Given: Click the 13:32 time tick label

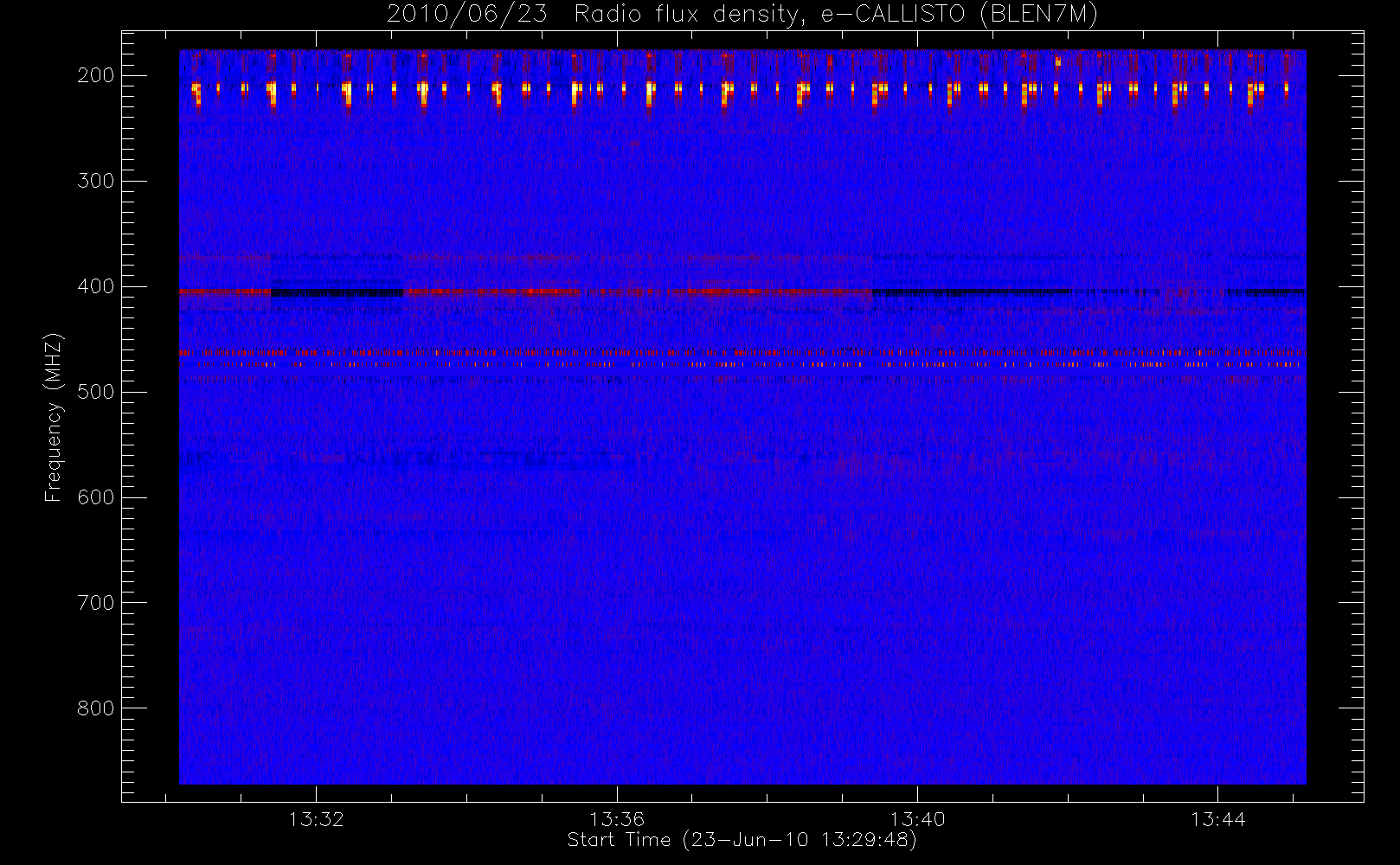Looking at the screenshot, I should point(316,818).
